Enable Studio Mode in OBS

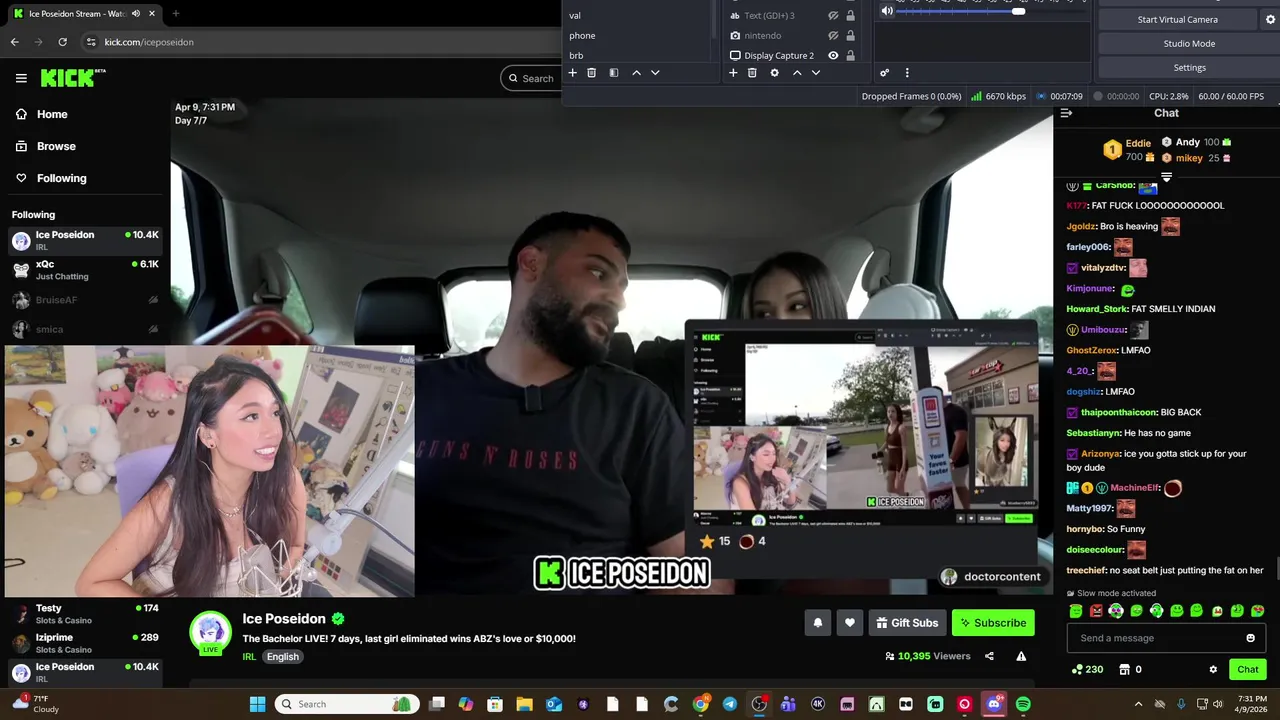[1189, 44]
